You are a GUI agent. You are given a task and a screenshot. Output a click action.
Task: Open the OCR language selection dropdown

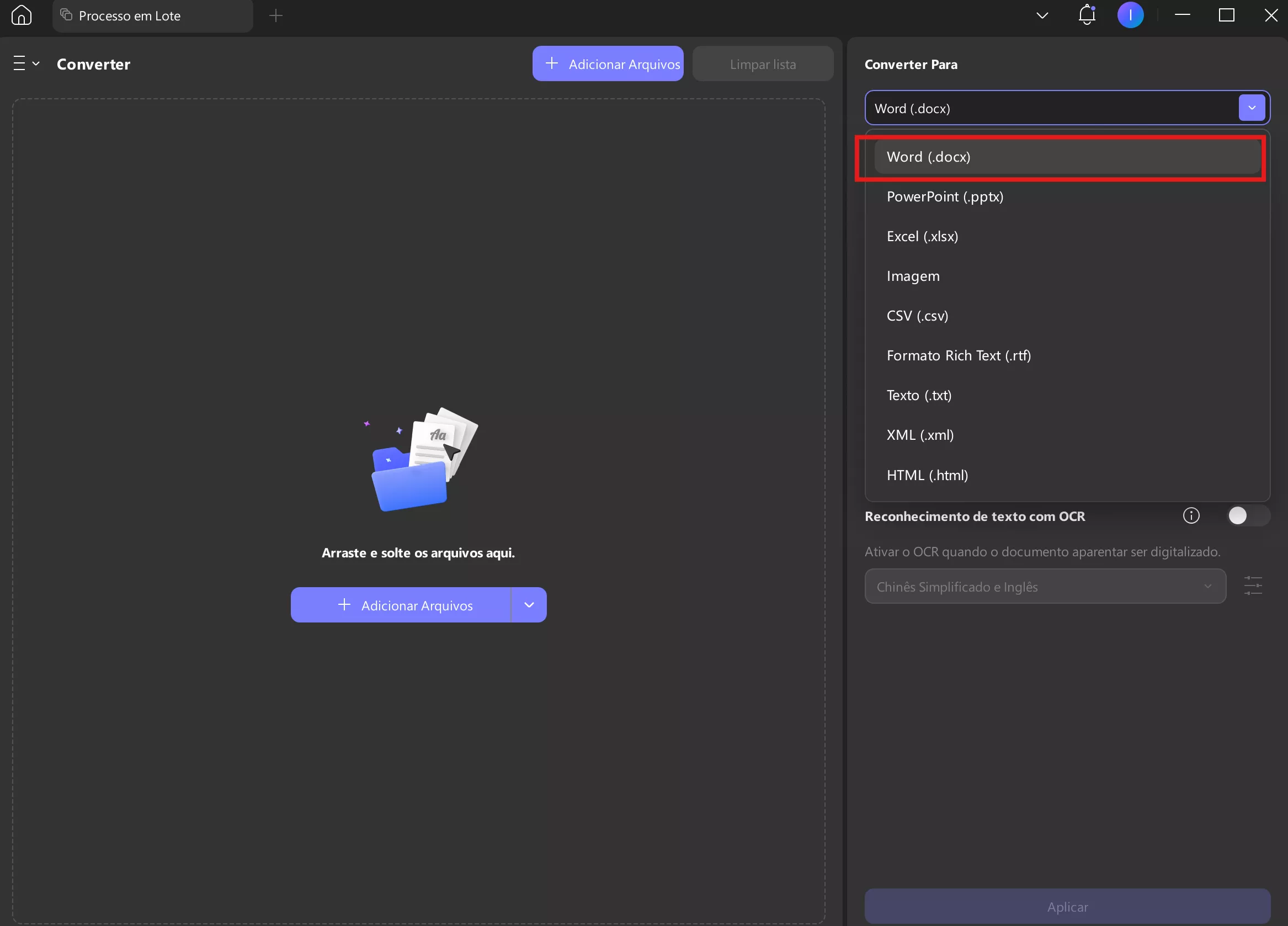click(1046, 587)
